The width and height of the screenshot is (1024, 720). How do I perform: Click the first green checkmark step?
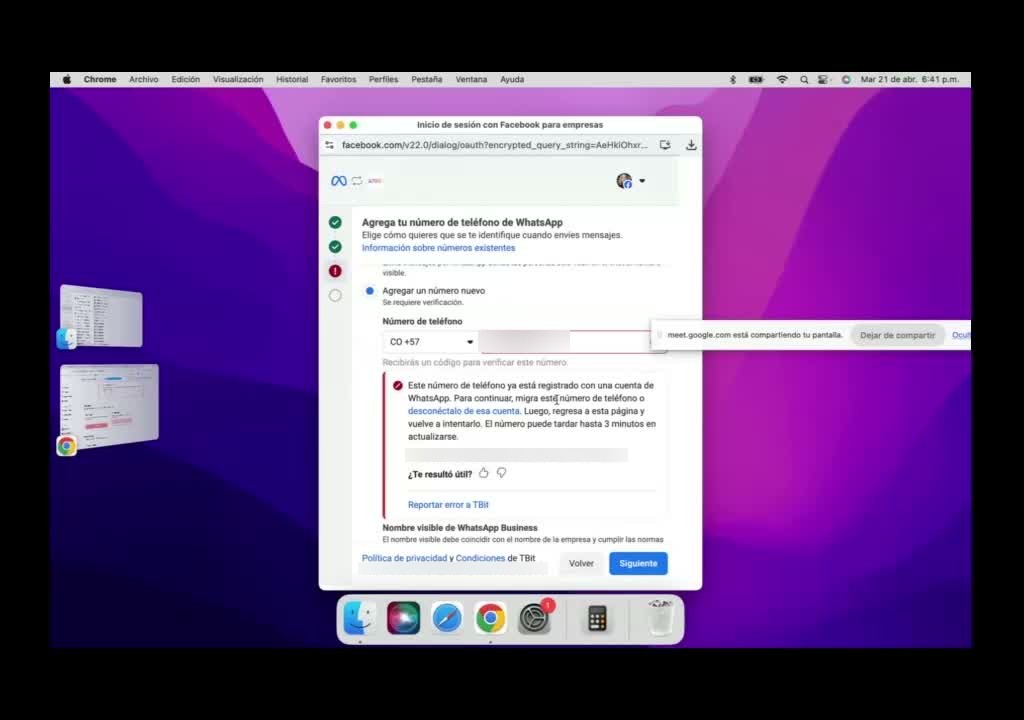point(335,223)
